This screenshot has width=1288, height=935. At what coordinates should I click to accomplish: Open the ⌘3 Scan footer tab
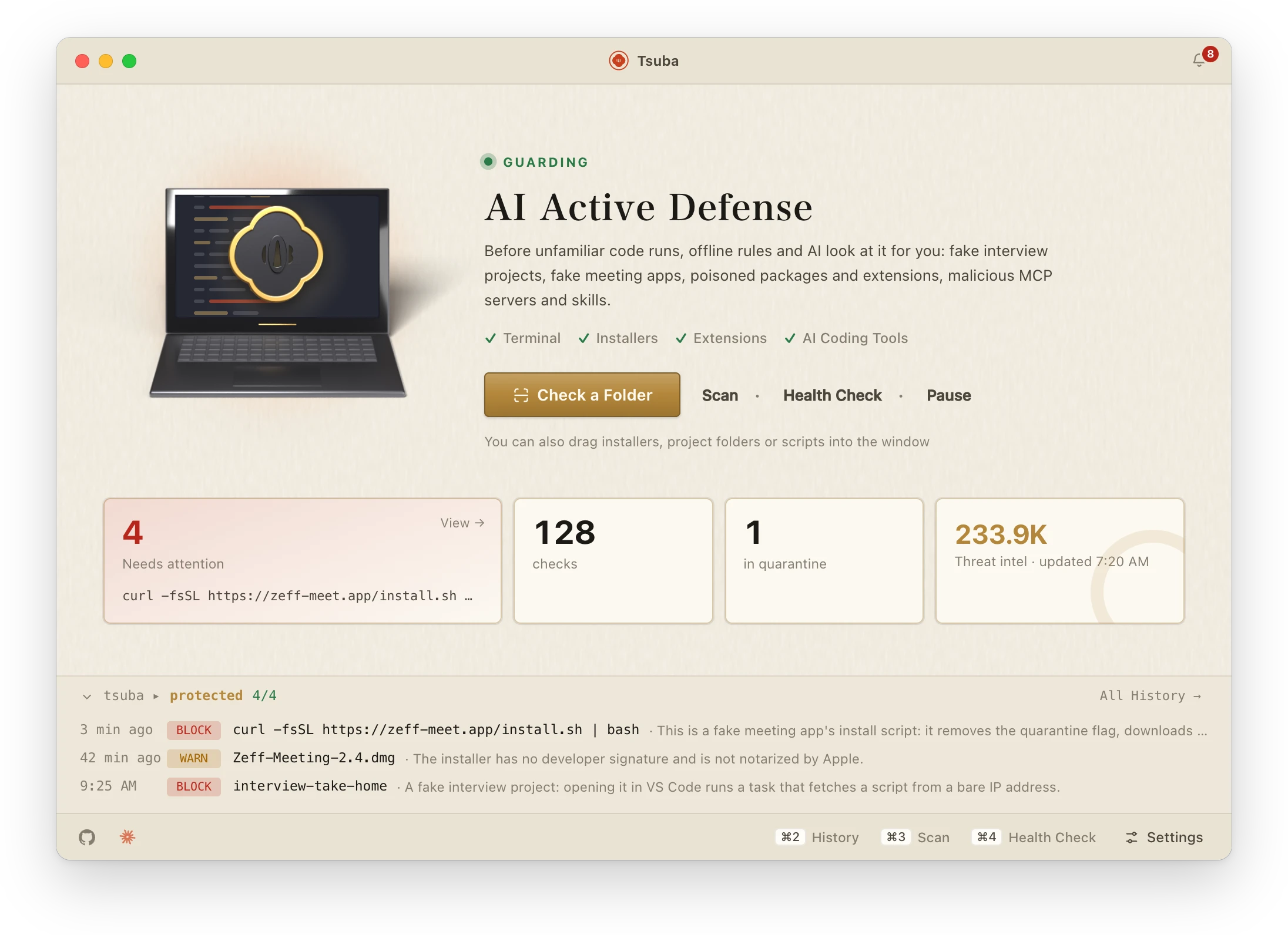pyautogui.click(x=915, y=837)
